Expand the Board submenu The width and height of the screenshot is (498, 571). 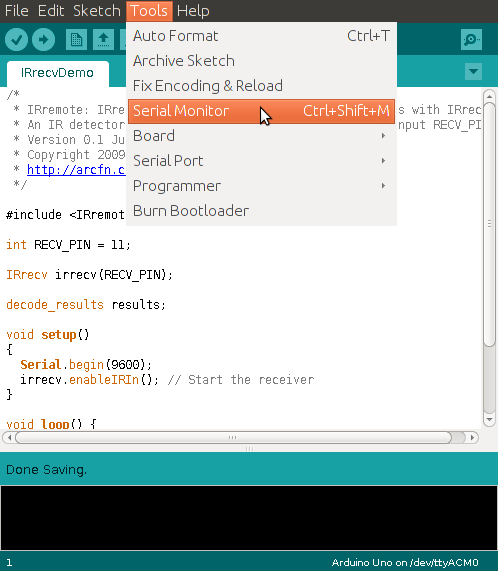point(261,136)
